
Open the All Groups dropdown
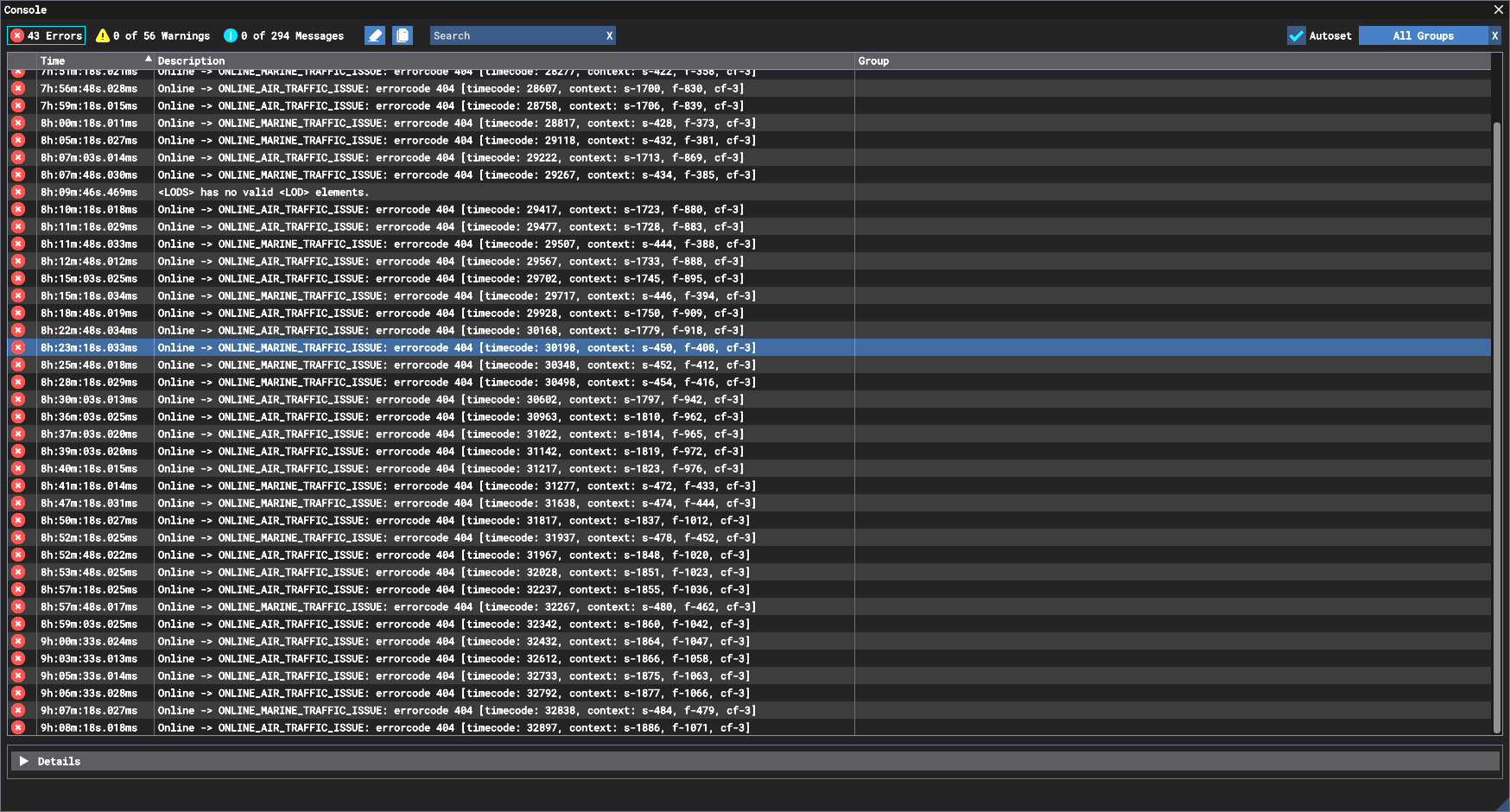(1423, 35)
